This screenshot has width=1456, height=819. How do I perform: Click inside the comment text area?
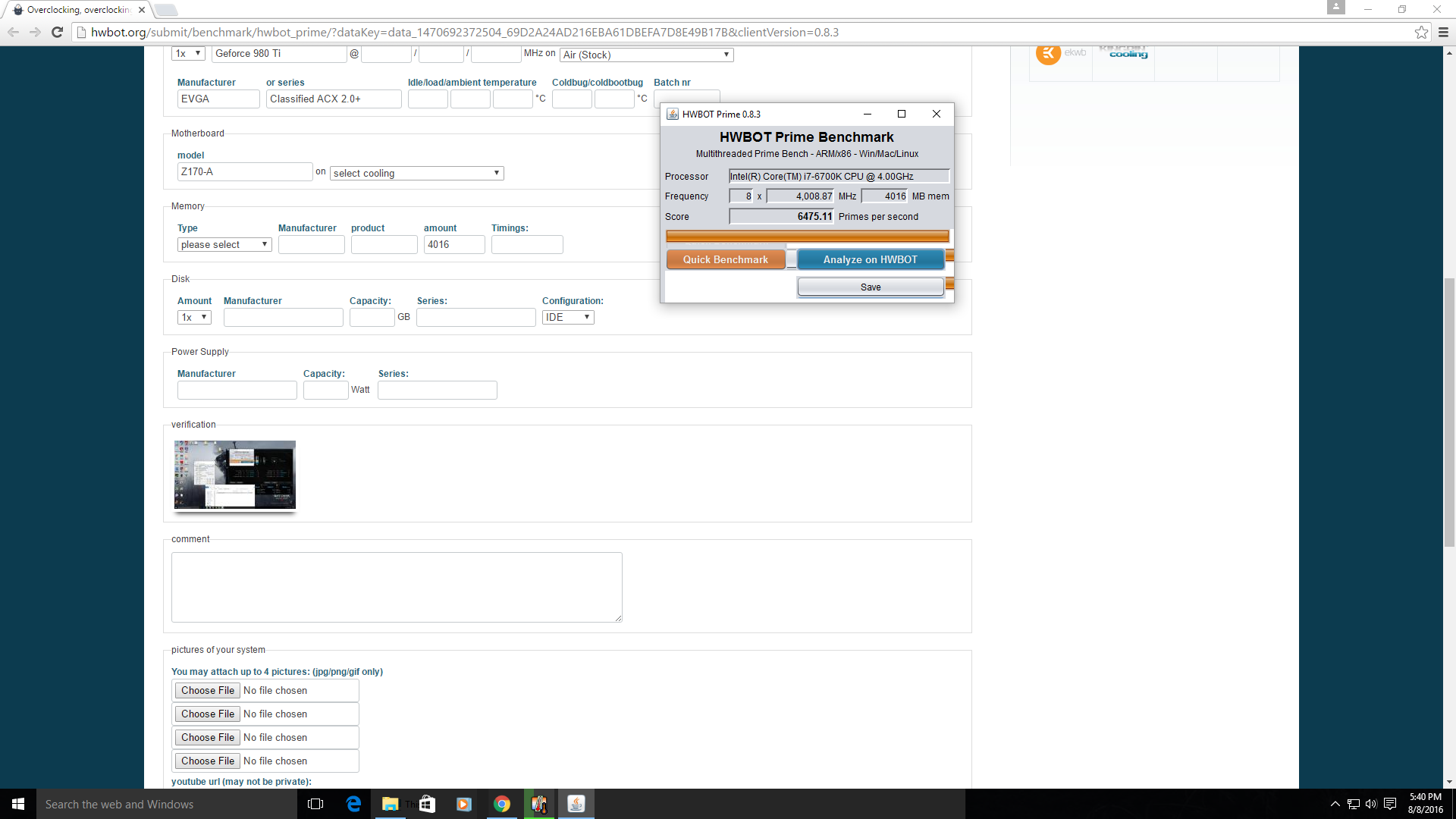tap(397, 587)
